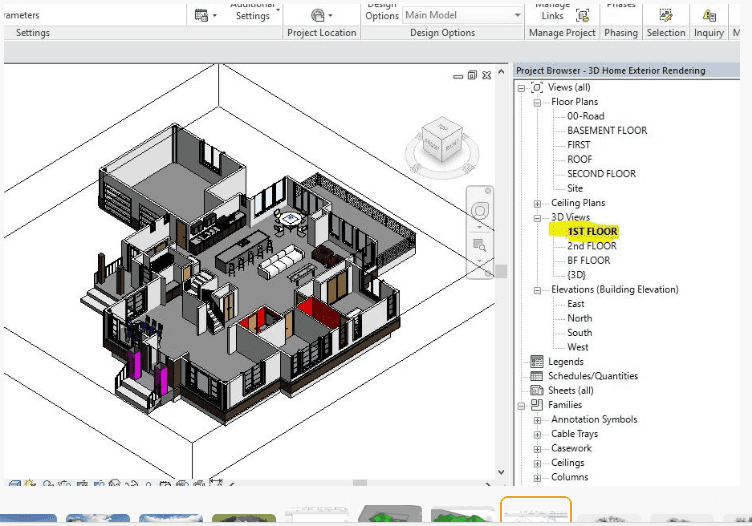The height and width of the screenshot is (526, 752).
Task: Click the Legends icon in Project Browser
Action: [x=537, y=362]
